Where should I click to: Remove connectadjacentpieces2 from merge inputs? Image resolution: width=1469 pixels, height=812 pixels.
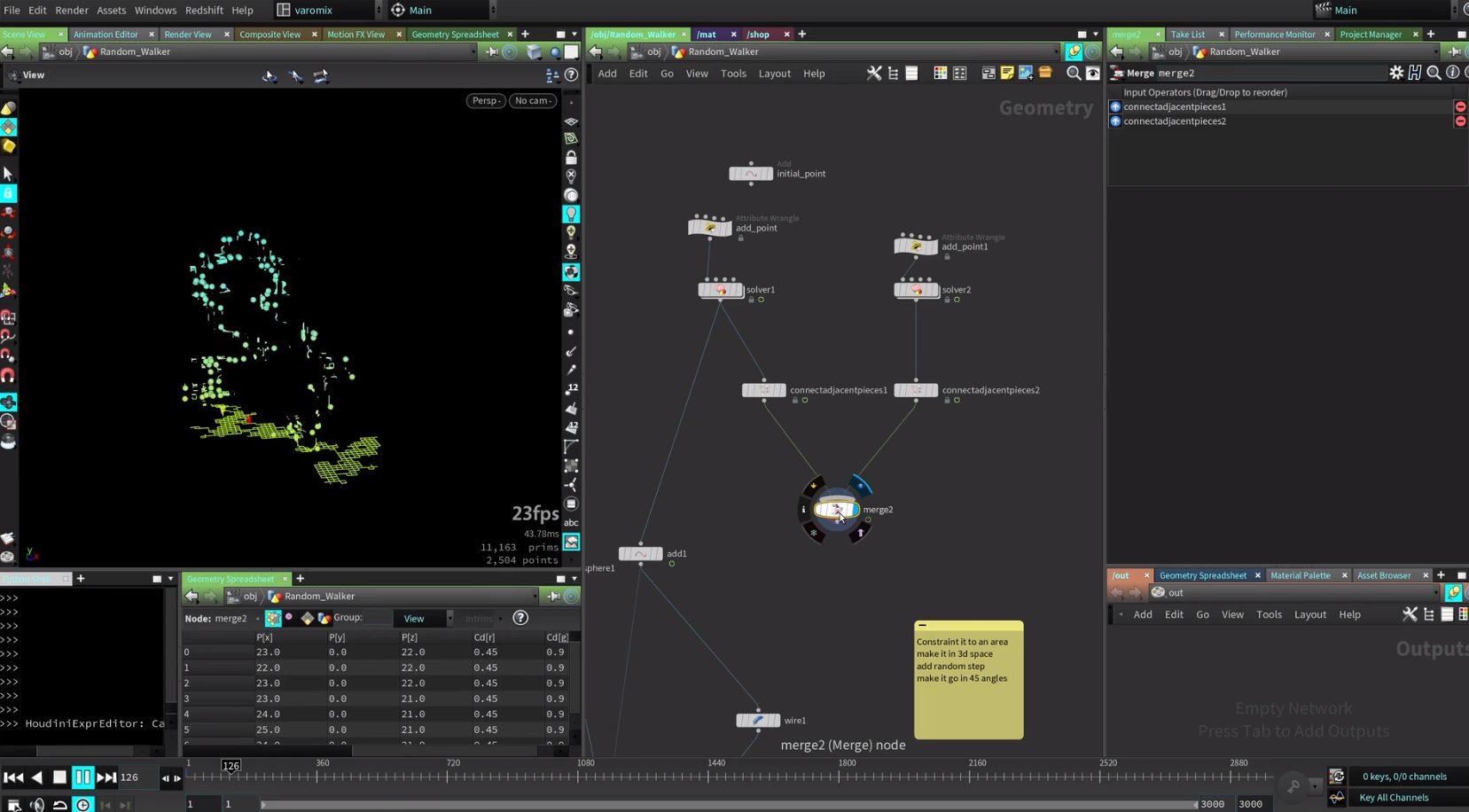1460,121
